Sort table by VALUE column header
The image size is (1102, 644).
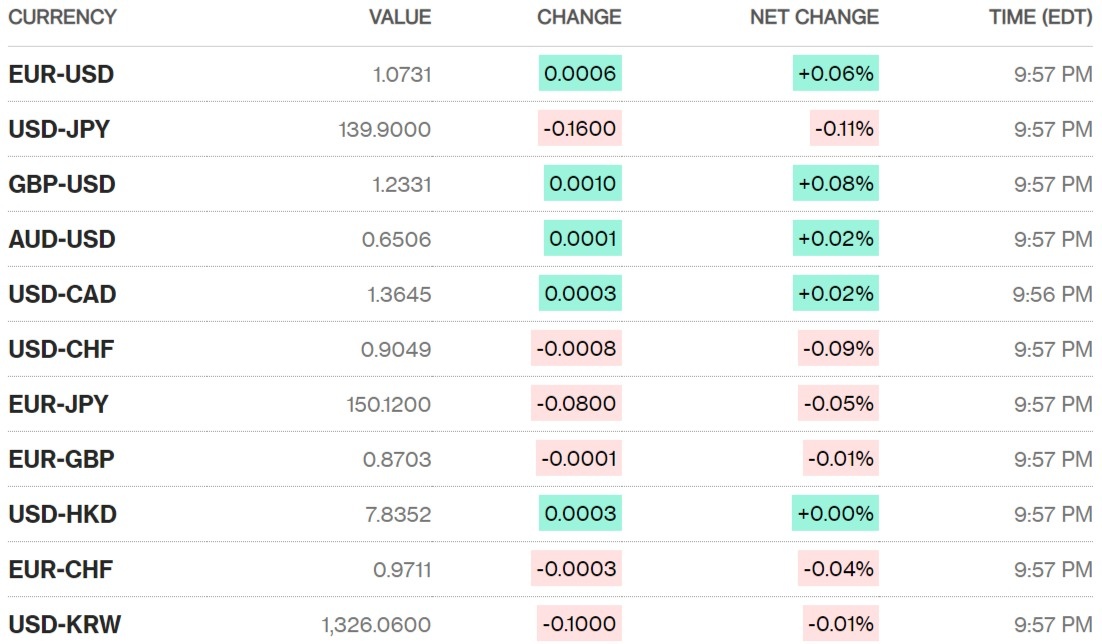click(400, 17)
